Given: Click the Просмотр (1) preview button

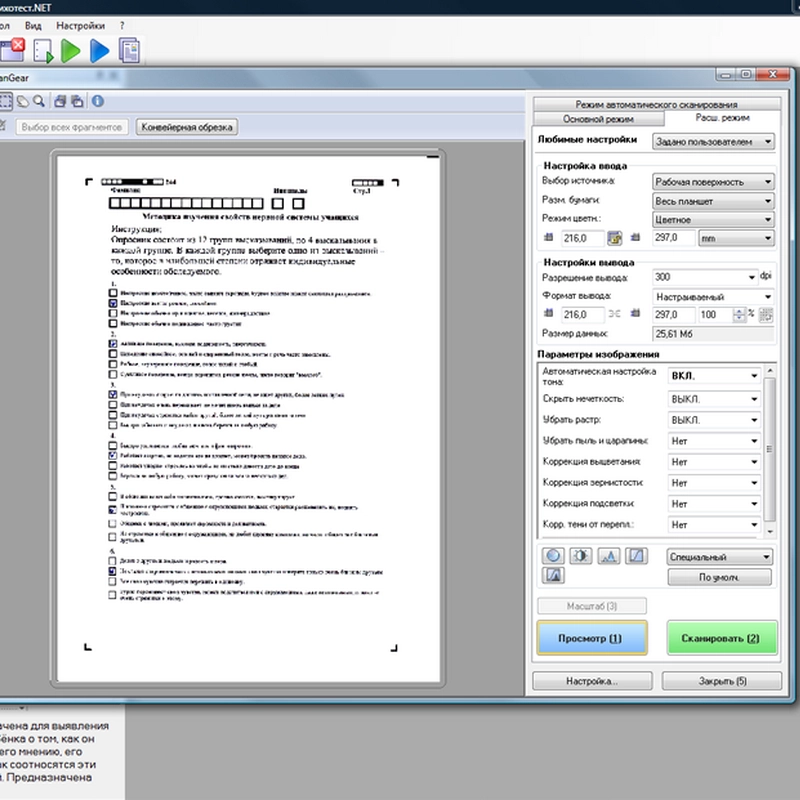Looking at the screenshot, I should [590, 638].
